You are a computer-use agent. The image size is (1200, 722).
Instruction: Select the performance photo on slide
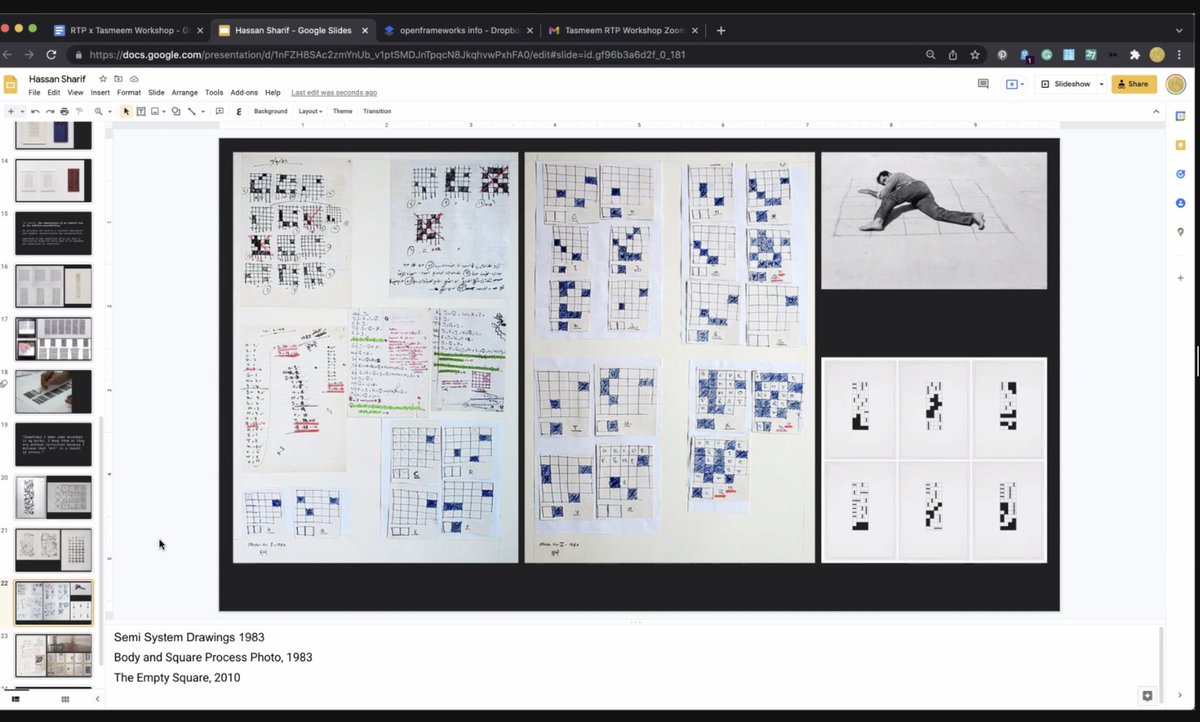934,220
